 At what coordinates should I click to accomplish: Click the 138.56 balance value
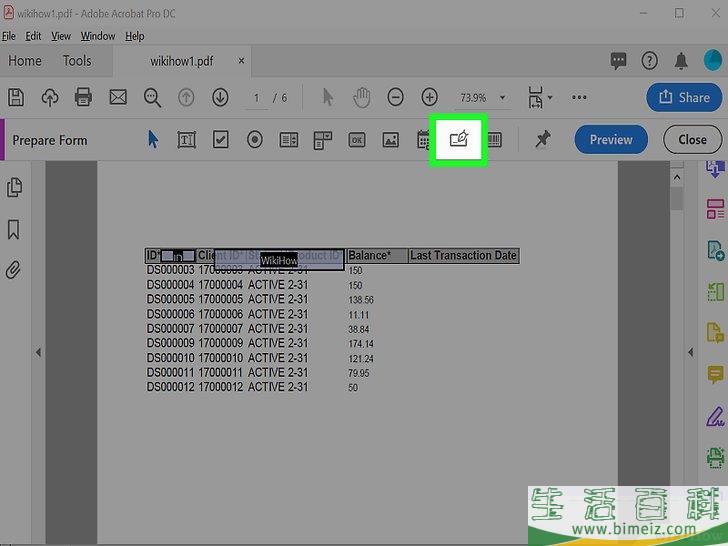point(361,300)
